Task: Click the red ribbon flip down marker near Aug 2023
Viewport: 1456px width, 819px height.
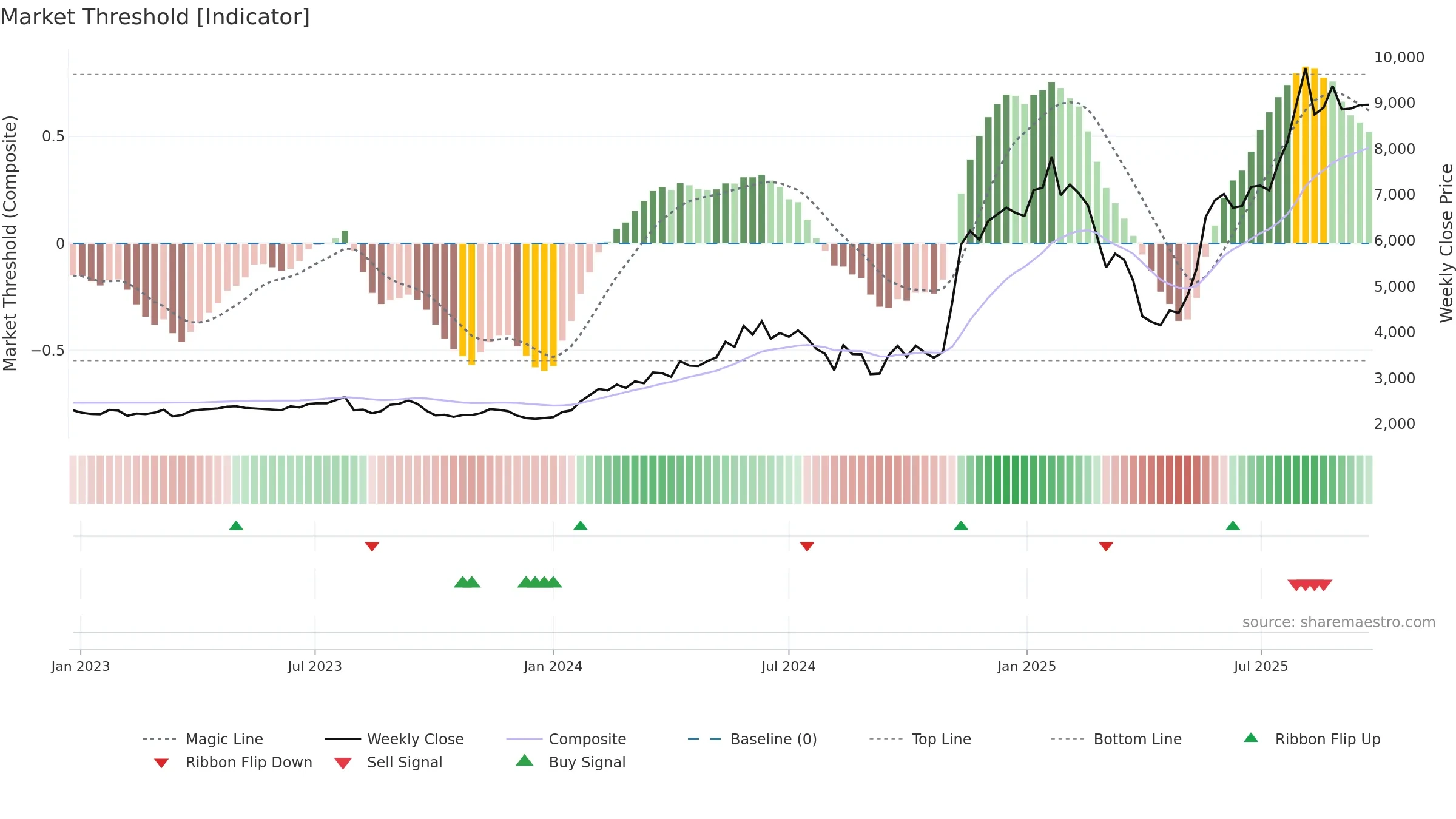Action: [x=372, y=547]
